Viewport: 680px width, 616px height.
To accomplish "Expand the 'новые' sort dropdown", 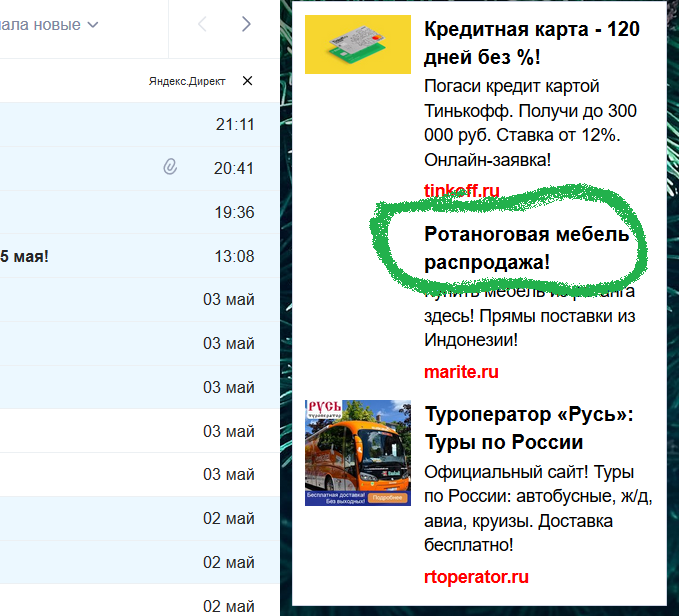I will (x=49, y=25).
